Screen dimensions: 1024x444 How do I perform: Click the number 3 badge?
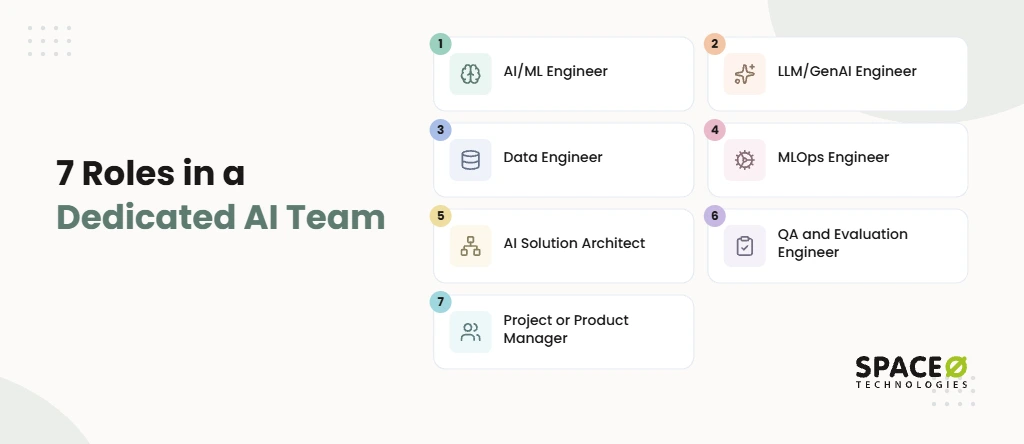click(440, 130)
